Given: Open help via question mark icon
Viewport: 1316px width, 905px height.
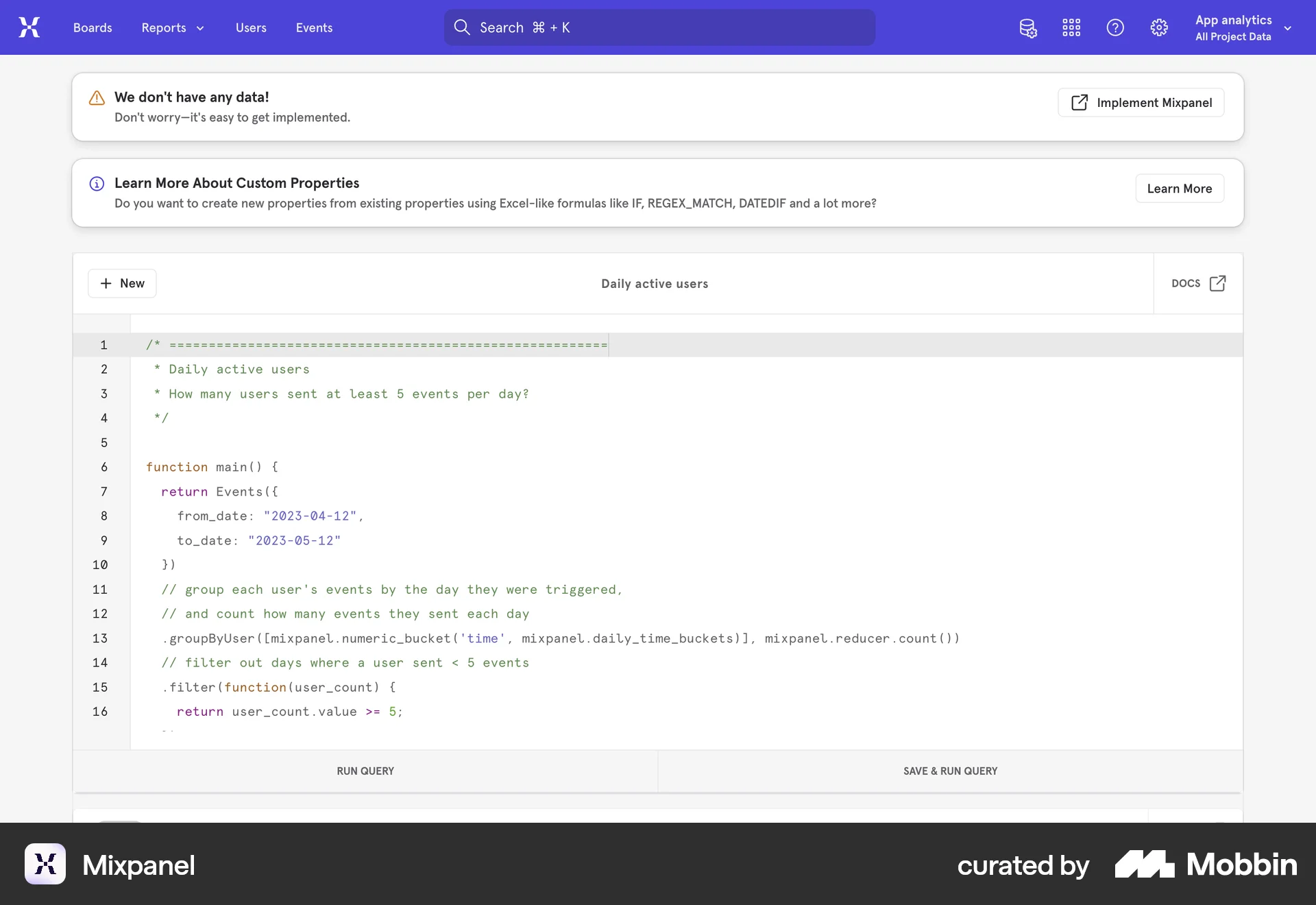Looking at the screenshot, I should [x=1114, y=27].
